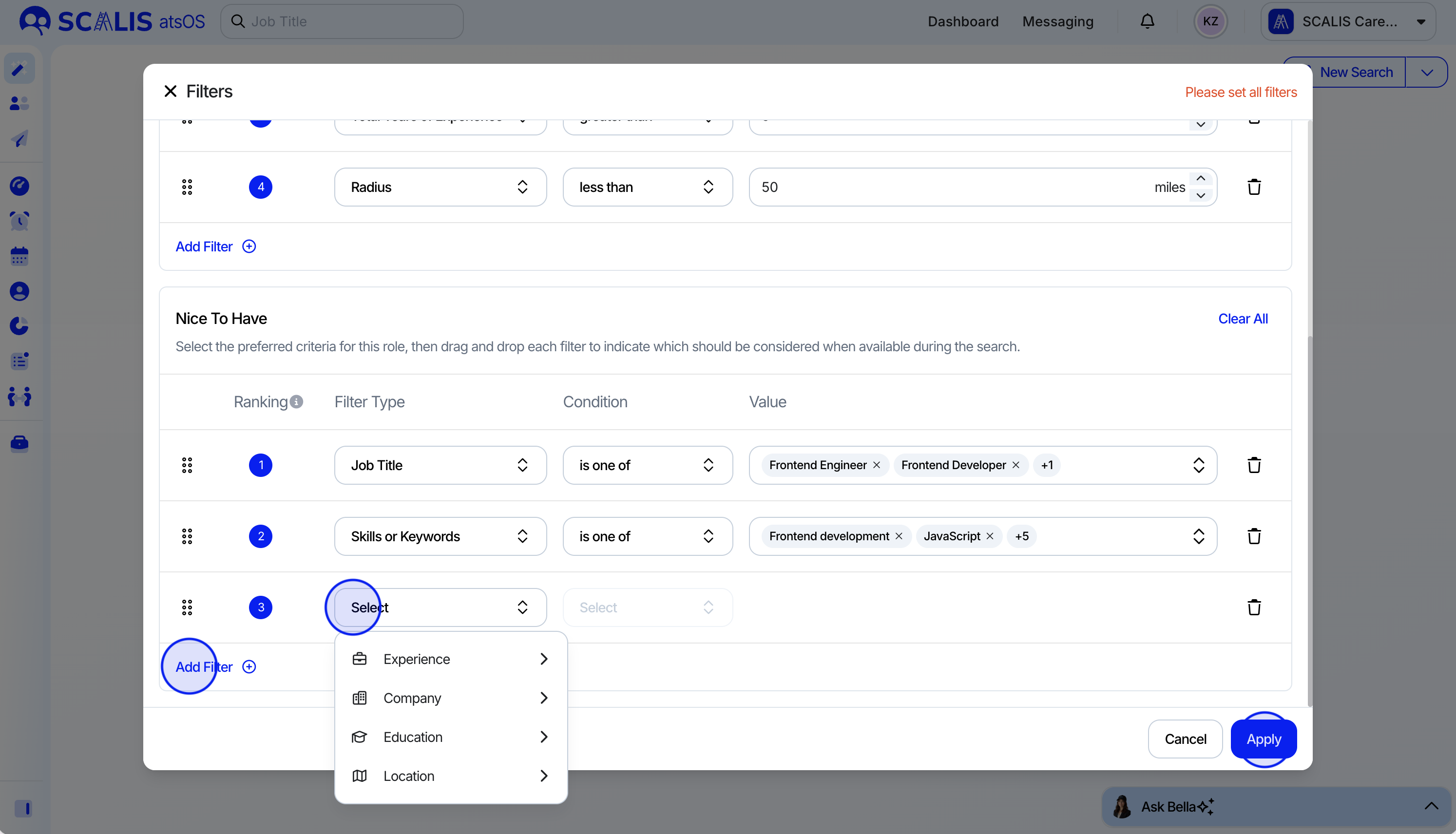Increase the radius miles value
Image resolution: width=1456 pixels, height=834 pixels.
coord(1201,179)
